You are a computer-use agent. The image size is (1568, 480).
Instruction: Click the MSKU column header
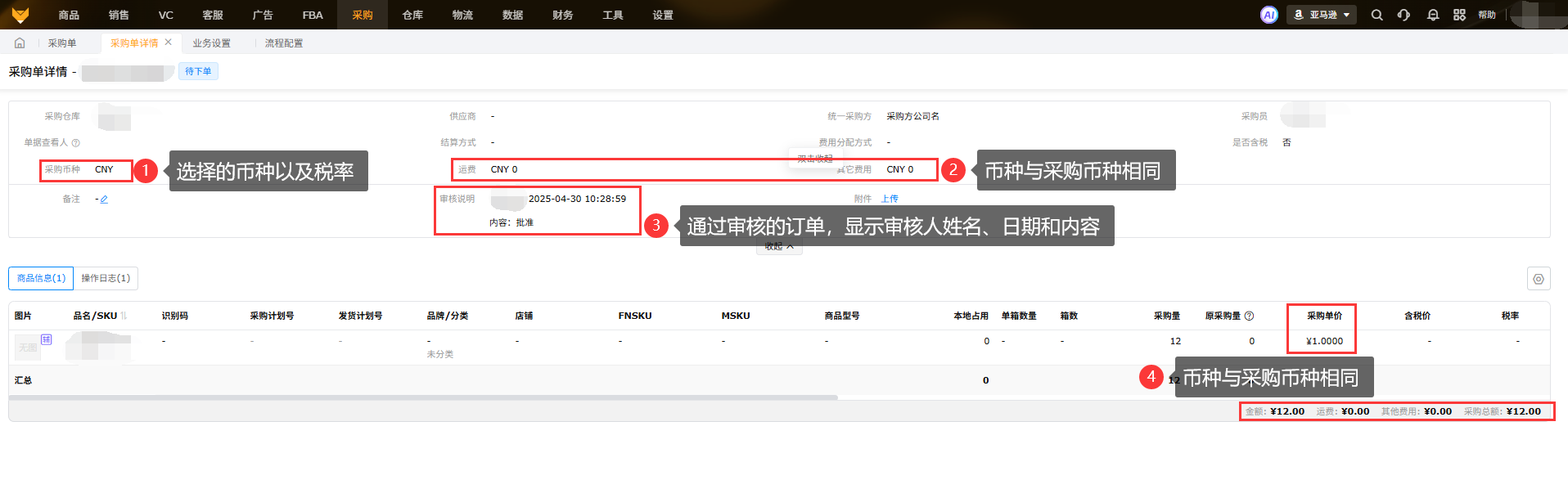point(736,316)
